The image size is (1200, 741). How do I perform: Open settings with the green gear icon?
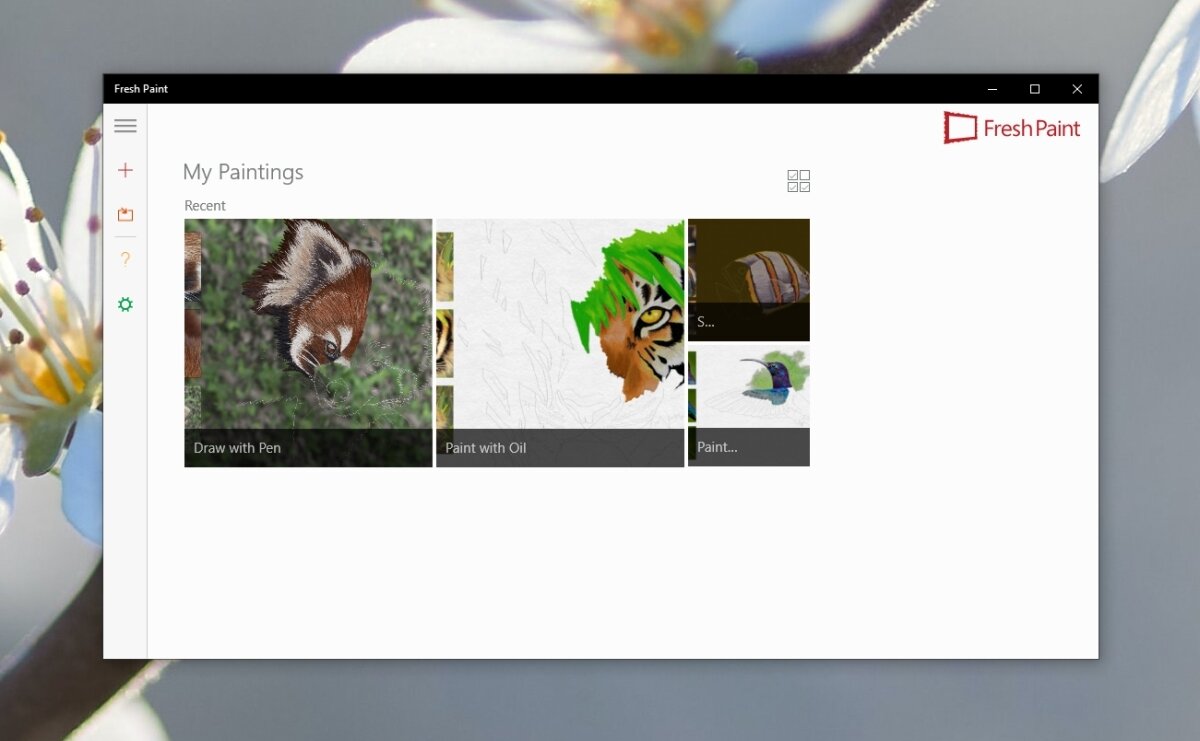pyautogui.click(x=125, y=304)
